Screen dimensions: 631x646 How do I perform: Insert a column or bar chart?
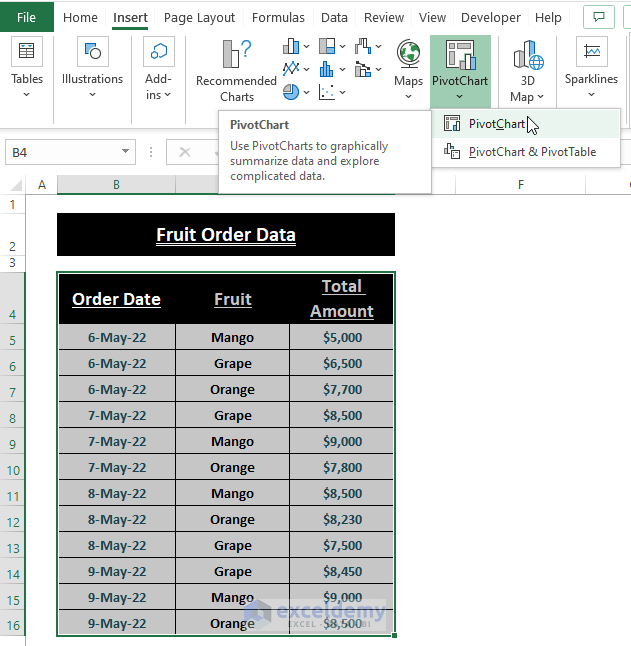(x=291, y=46)
